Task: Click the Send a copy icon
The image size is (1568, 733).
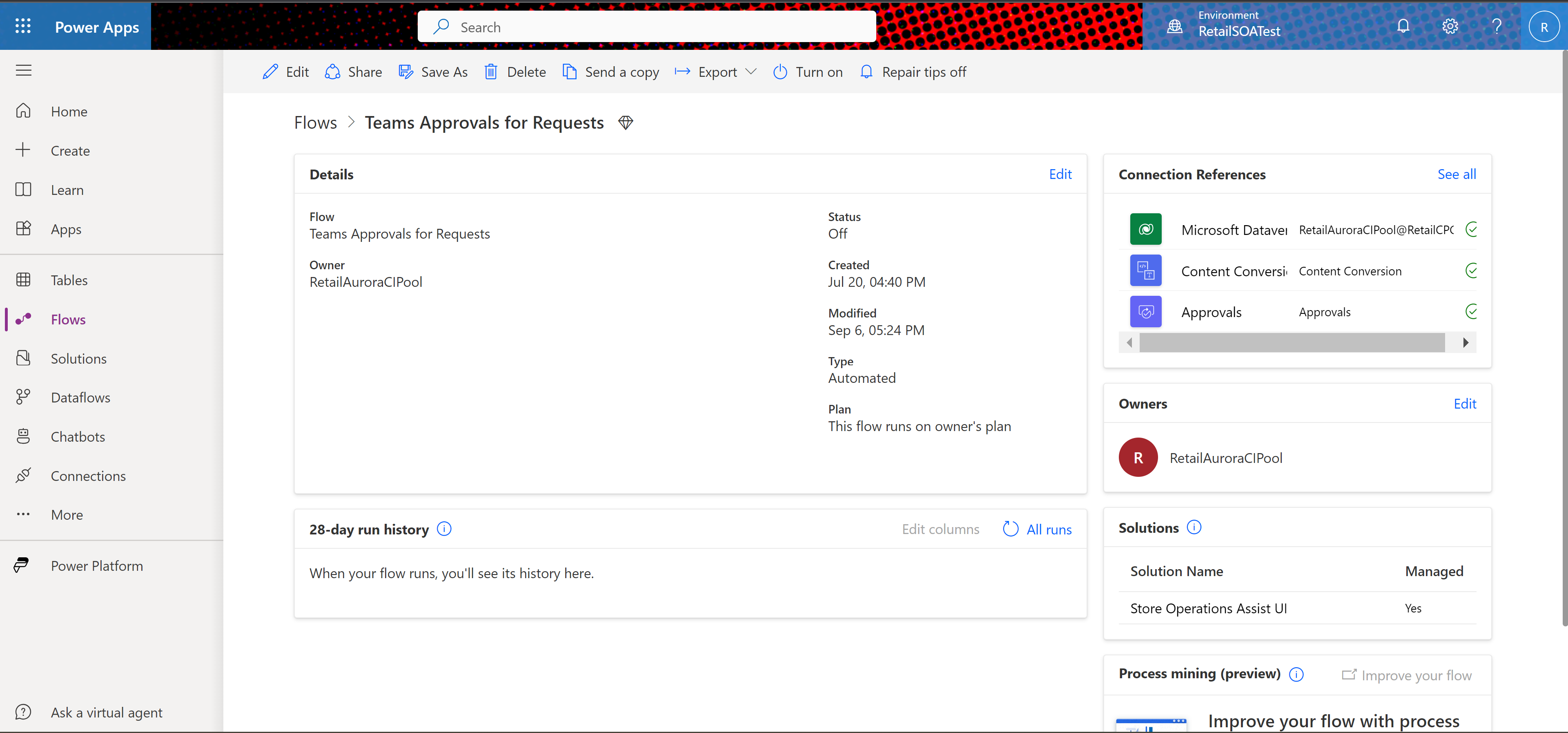Action: (x=569, y=71)
